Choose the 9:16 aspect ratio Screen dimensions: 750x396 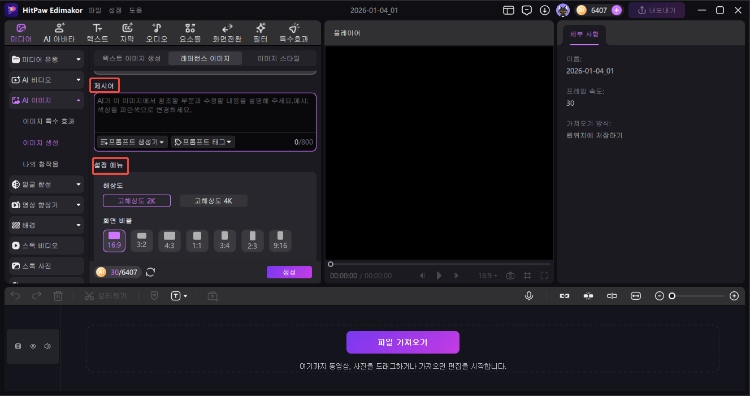click(280, 240)
